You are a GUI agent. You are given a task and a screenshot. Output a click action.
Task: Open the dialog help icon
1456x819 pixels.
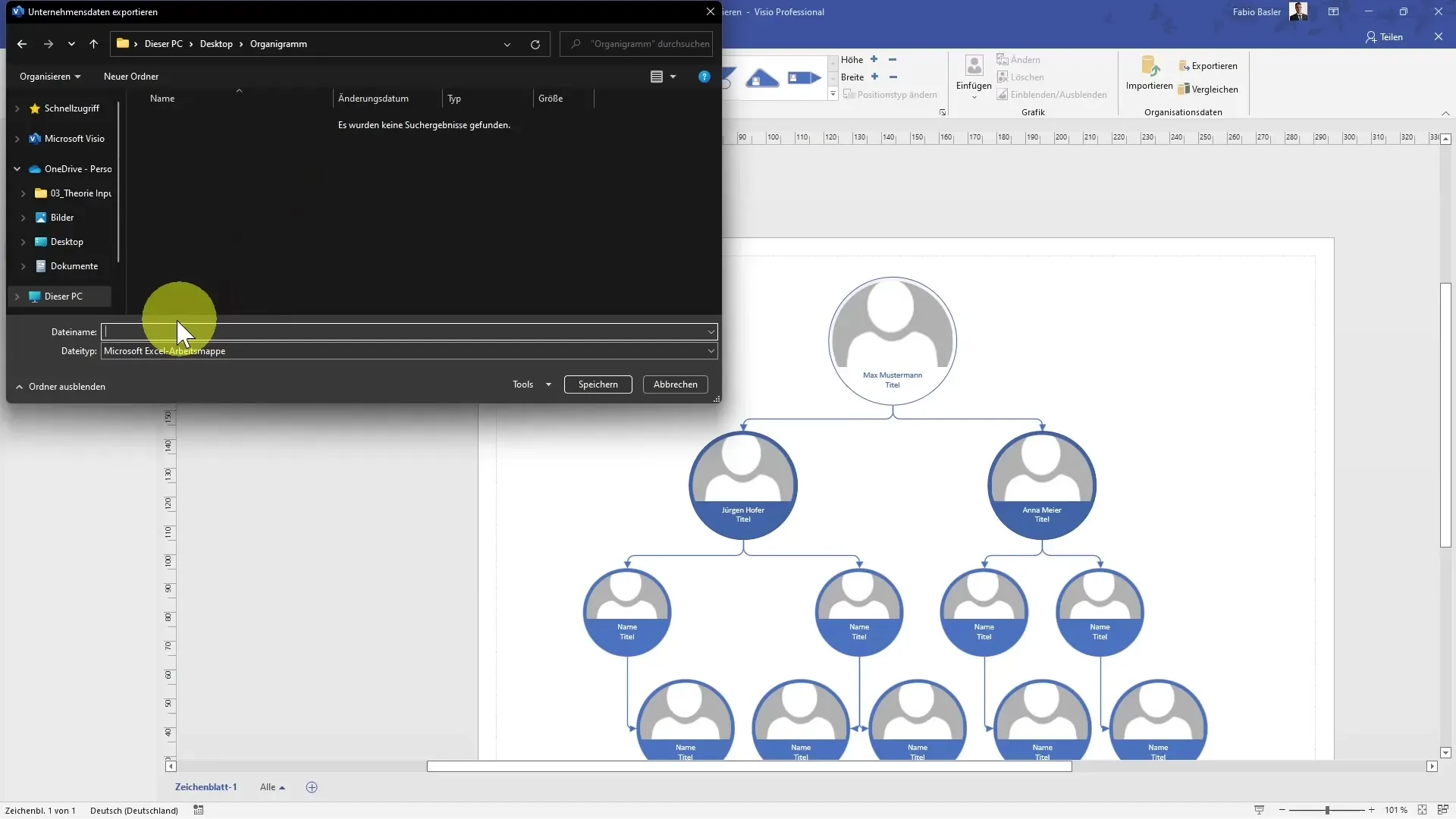(704, 77)
